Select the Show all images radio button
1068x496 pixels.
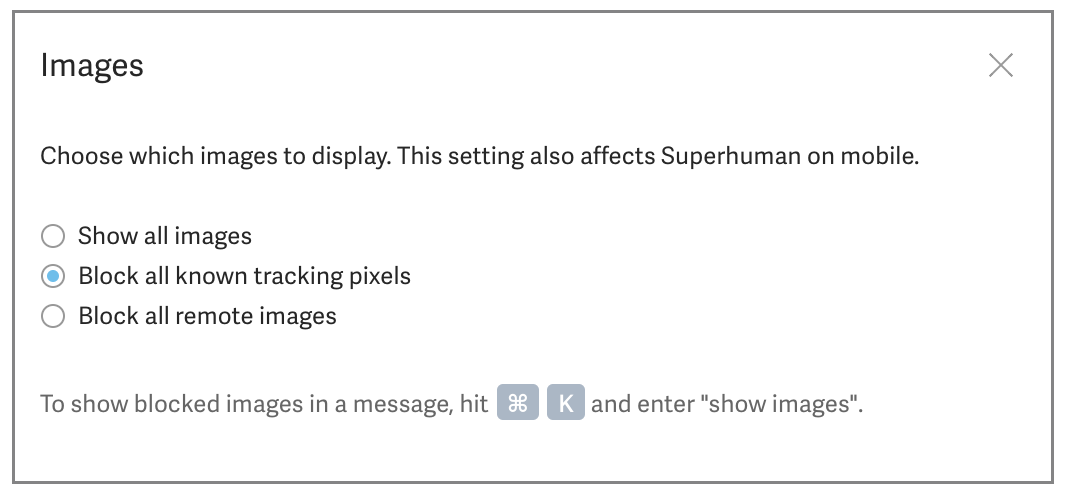[53, 237]
